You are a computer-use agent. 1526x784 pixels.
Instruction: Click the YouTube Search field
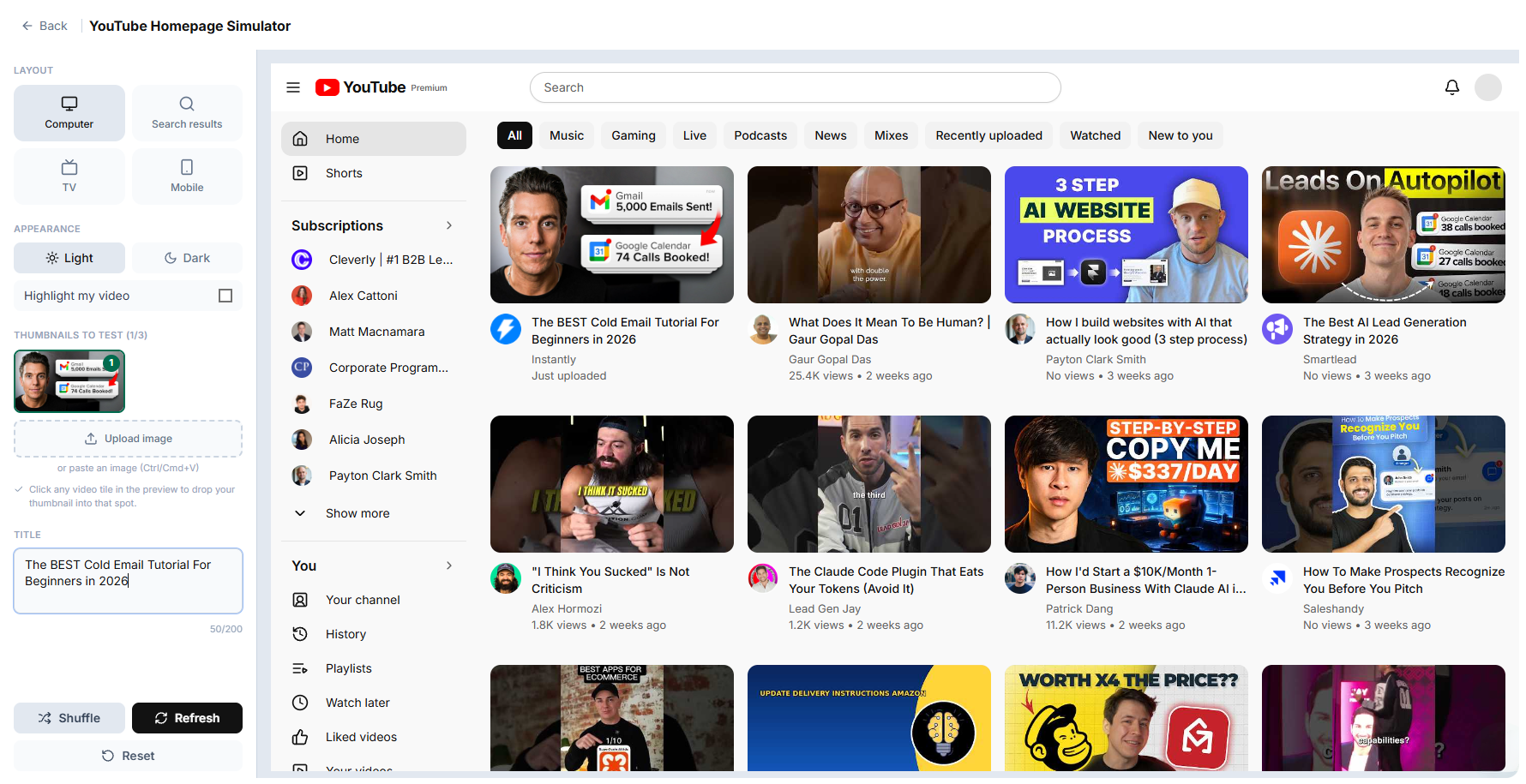click(796, 87)
